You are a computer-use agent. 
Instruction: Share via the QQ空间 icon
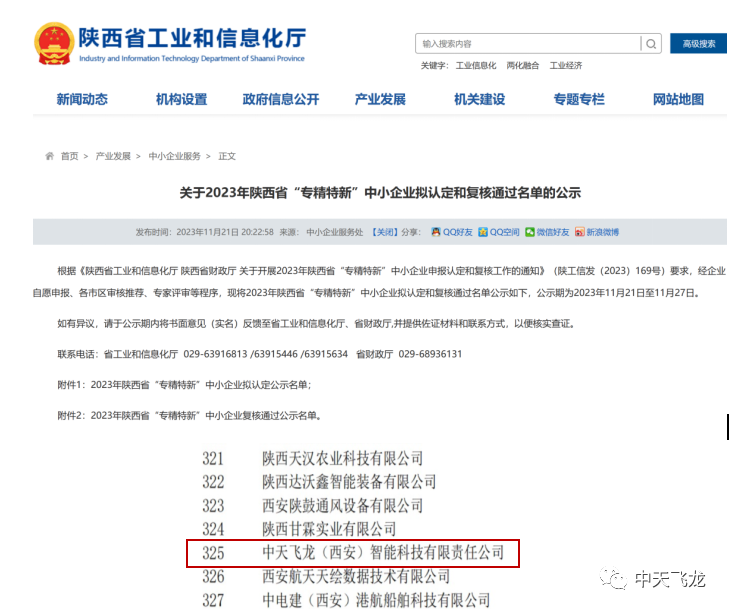[x=483, y=232]
